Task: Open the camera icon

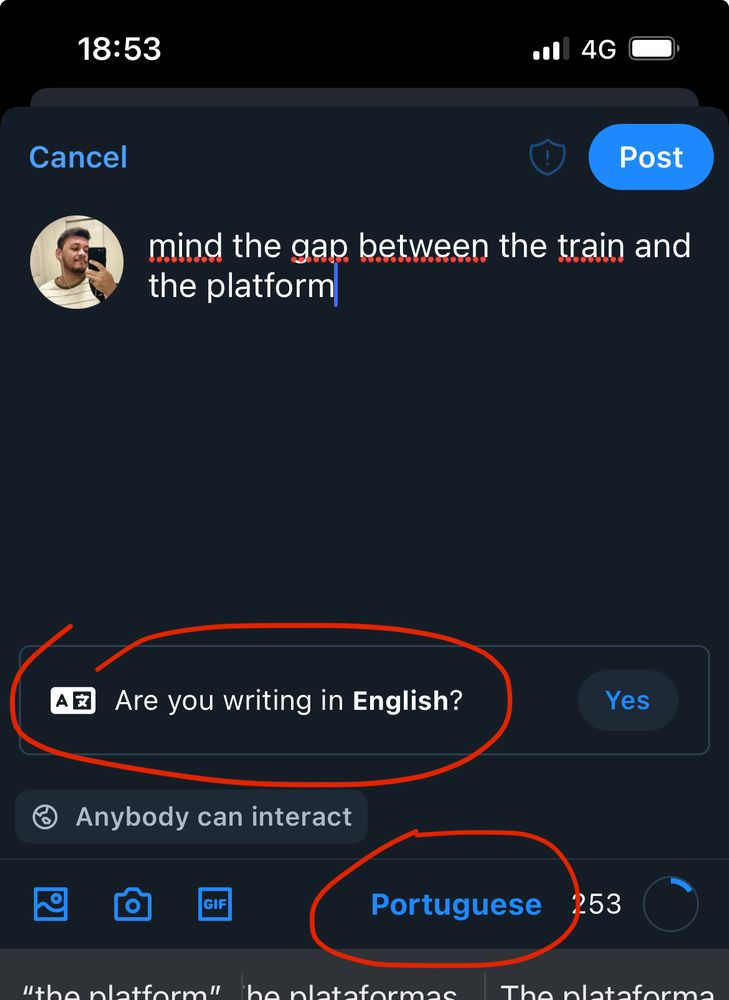Action: 133,904
